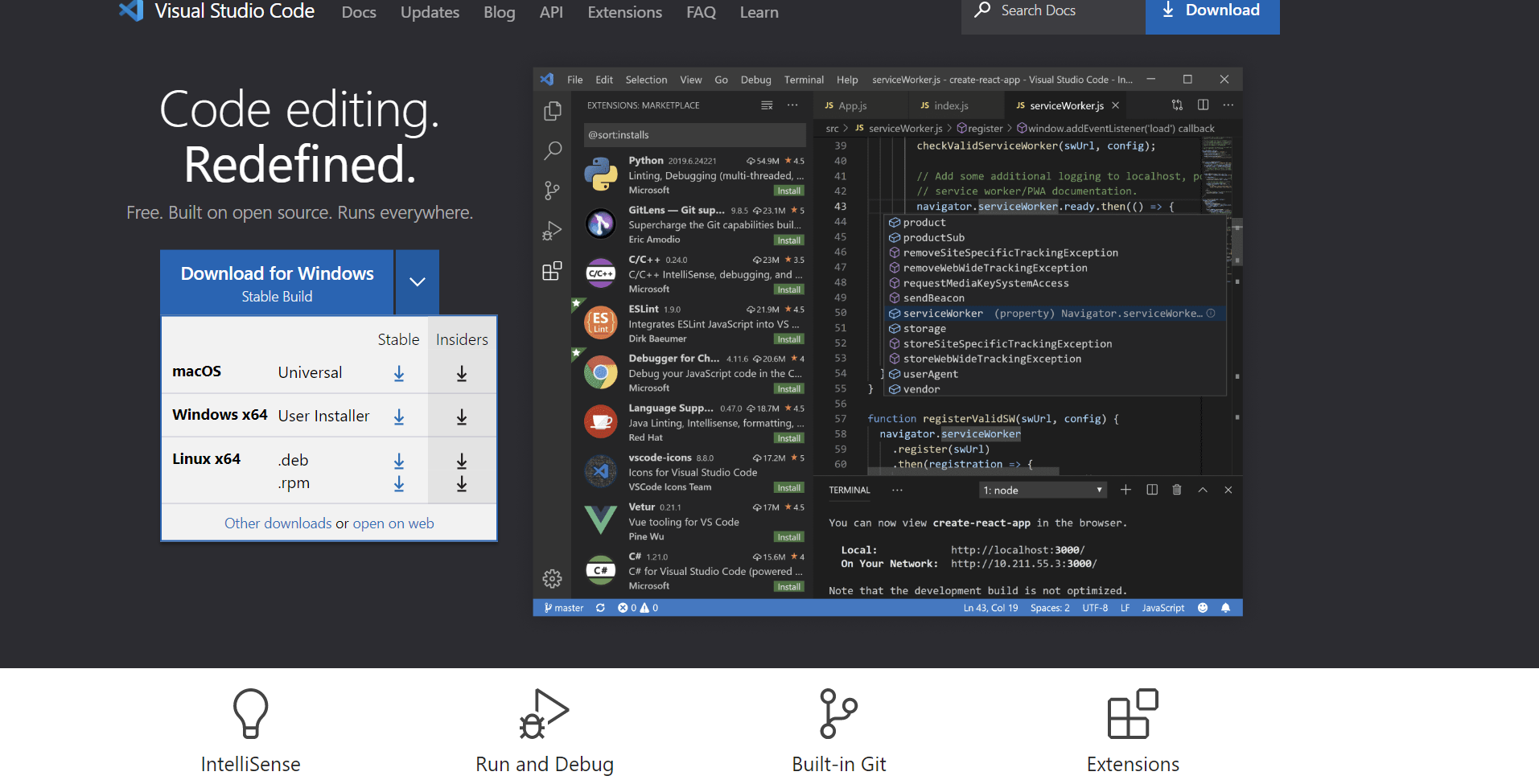
Task: Open the Extensions icon in activity bar
Action: [552, 271]
